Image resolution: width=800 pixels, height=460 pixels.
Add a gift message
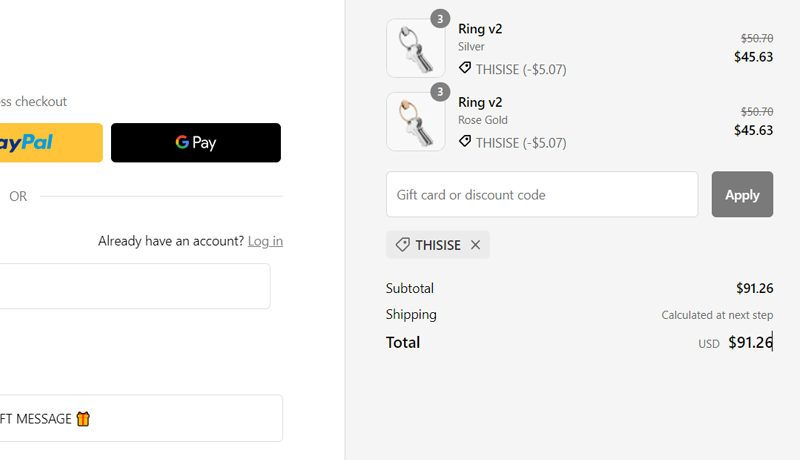pos(140,419)
